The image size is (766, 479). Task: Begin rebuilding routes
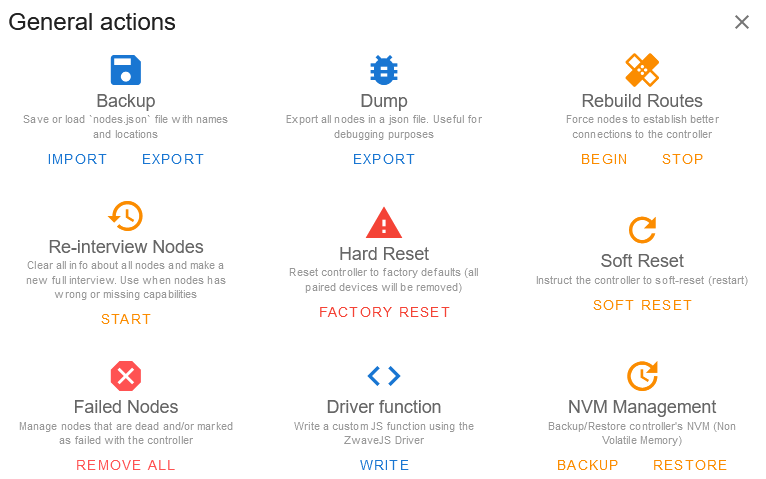(x=604, y=159)
